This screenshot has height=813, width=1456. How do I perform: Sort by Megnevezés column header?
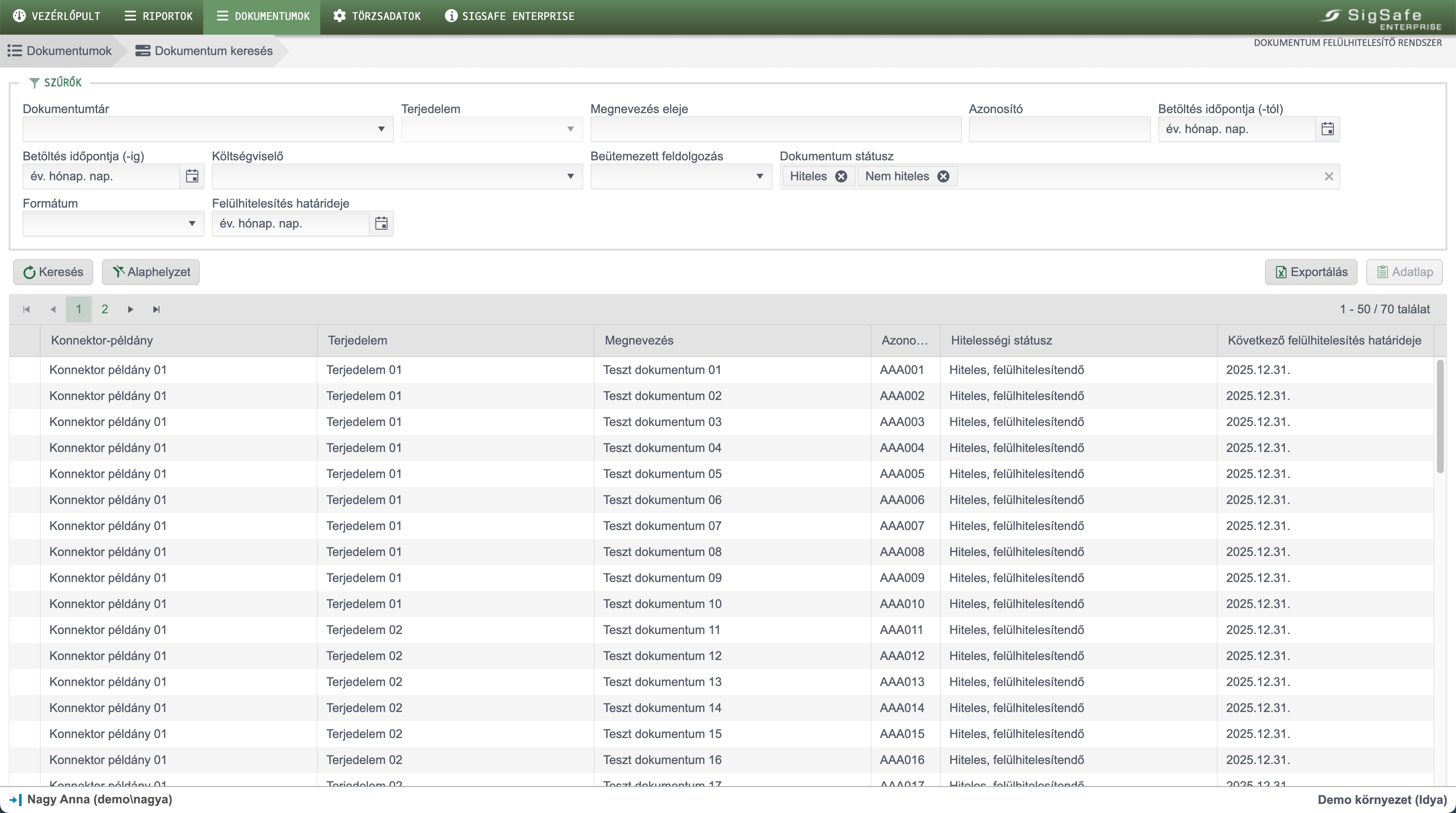[x=732, y=340]
